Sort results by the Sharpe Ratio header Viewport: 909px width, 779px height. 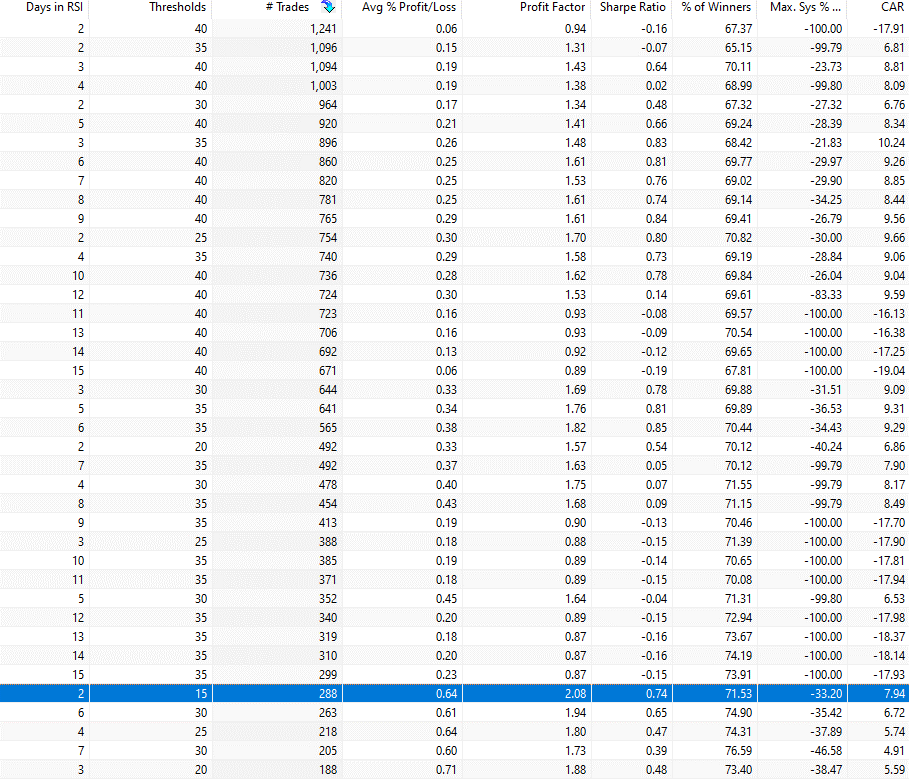point(632,8)
